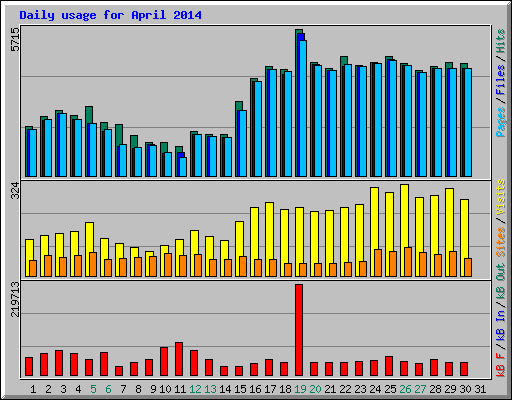
Task: Click day label 22 on the x-axis
Action: [x=345, y=389]
